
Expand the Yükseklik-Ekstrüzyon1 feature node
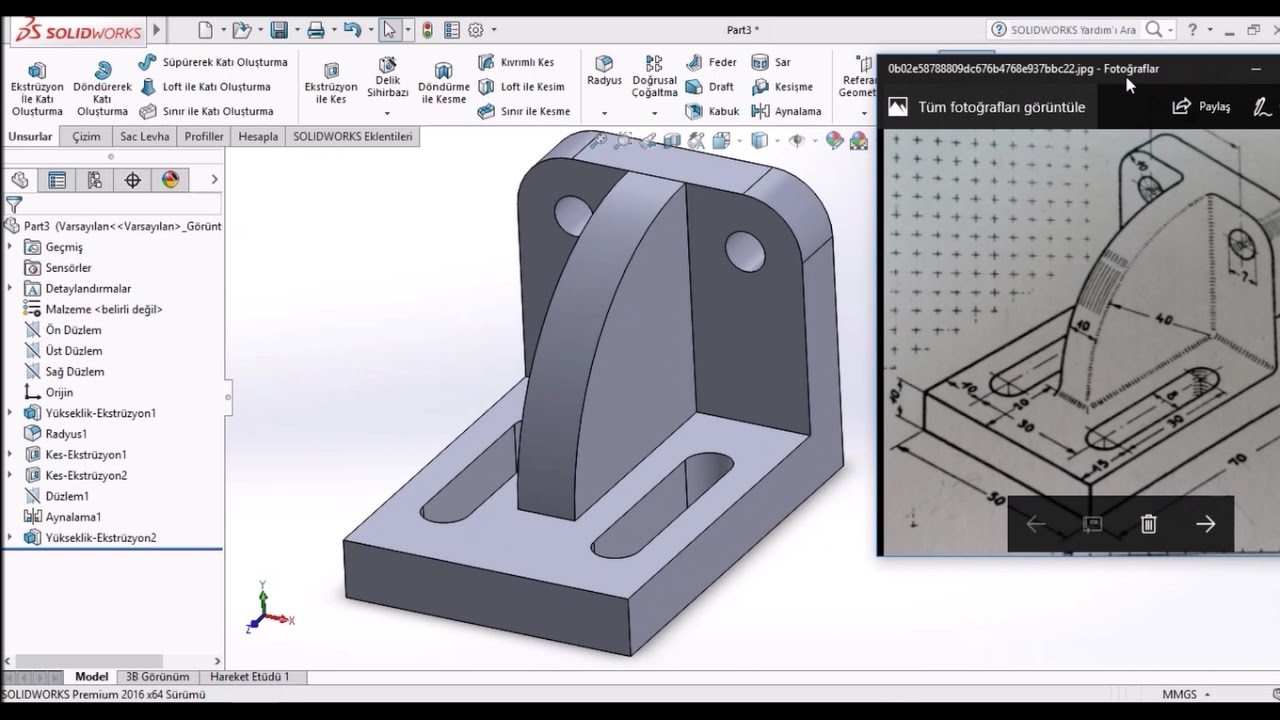click(10, 413)
